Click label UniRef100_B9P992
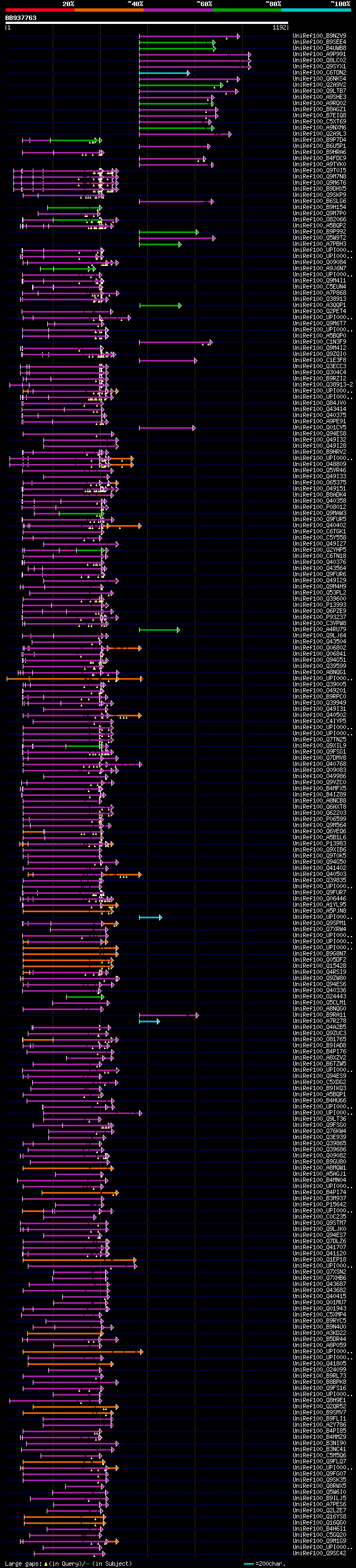The height and width of the screenshot is (1568, 356). (x=319, y=231)
